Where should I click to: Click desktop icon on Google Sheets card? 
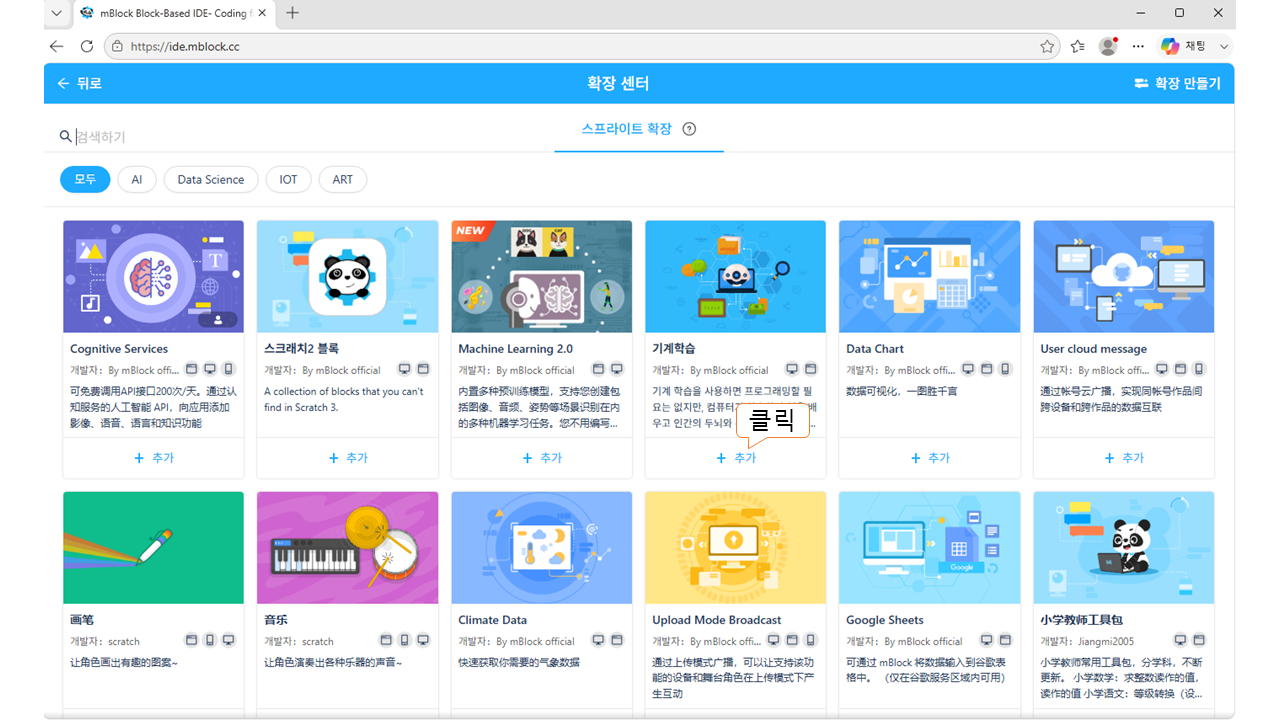point(986,641)
